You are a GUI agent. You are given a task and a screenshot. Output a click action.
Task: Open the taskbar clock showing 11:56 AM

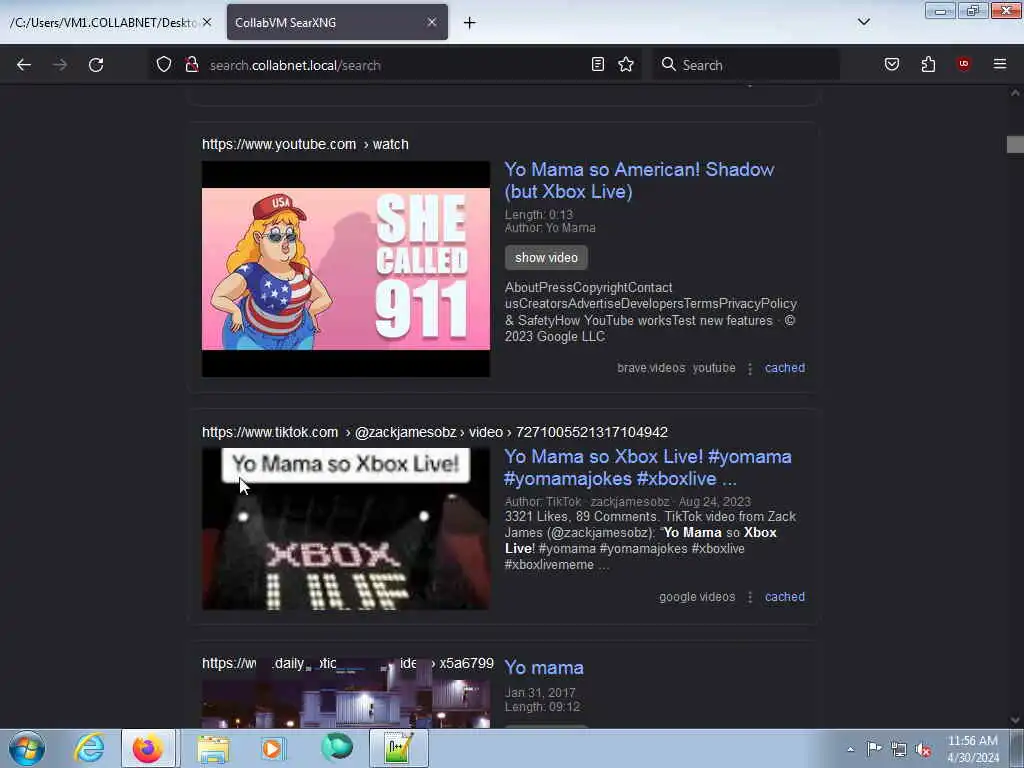(x=973, y=749)
